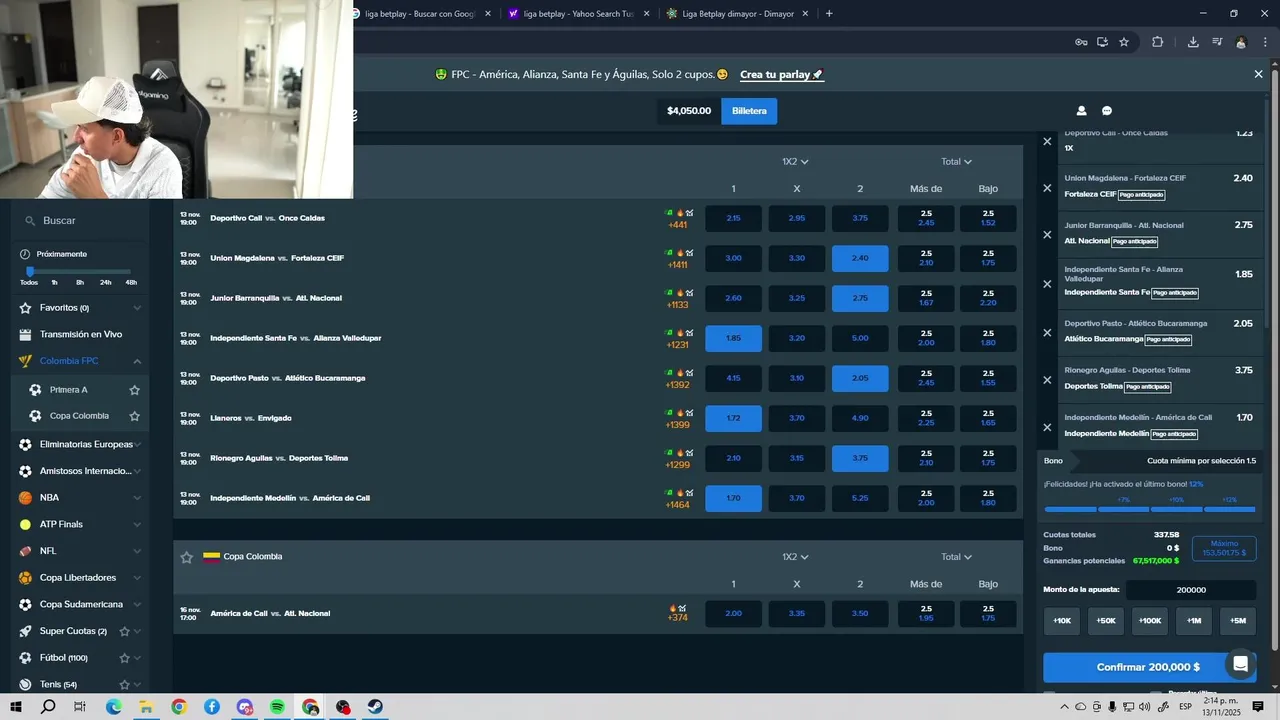Open Windows taskbar search
Screen dimensions: 1280x720
coord(48,707)
